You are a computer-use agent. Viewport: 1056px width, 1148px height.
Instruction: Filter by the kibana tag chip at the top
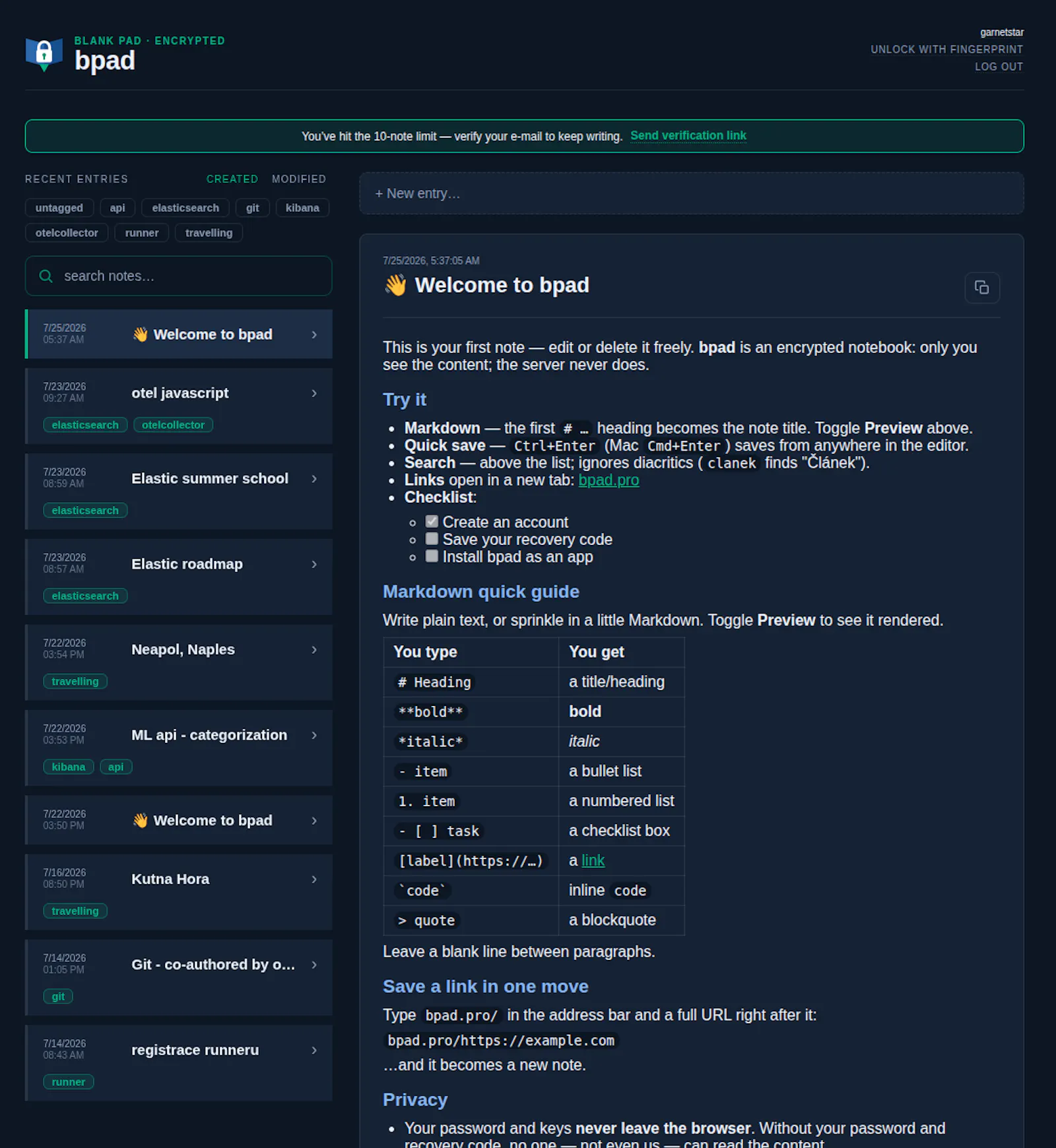click(x=302, y=208)
